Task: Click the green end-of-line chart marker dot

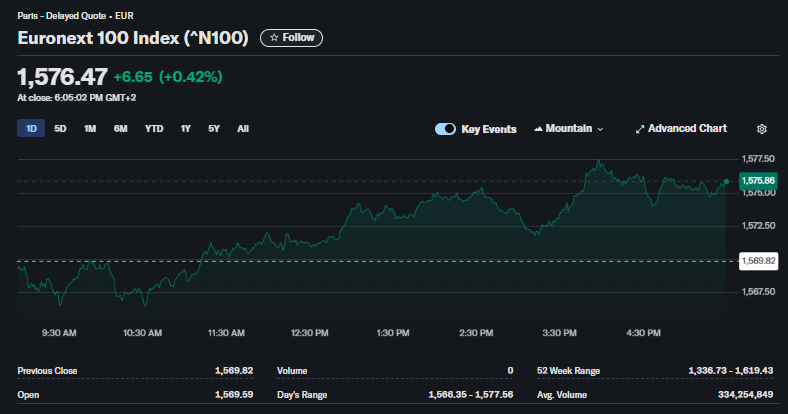Action: [726, 181]
